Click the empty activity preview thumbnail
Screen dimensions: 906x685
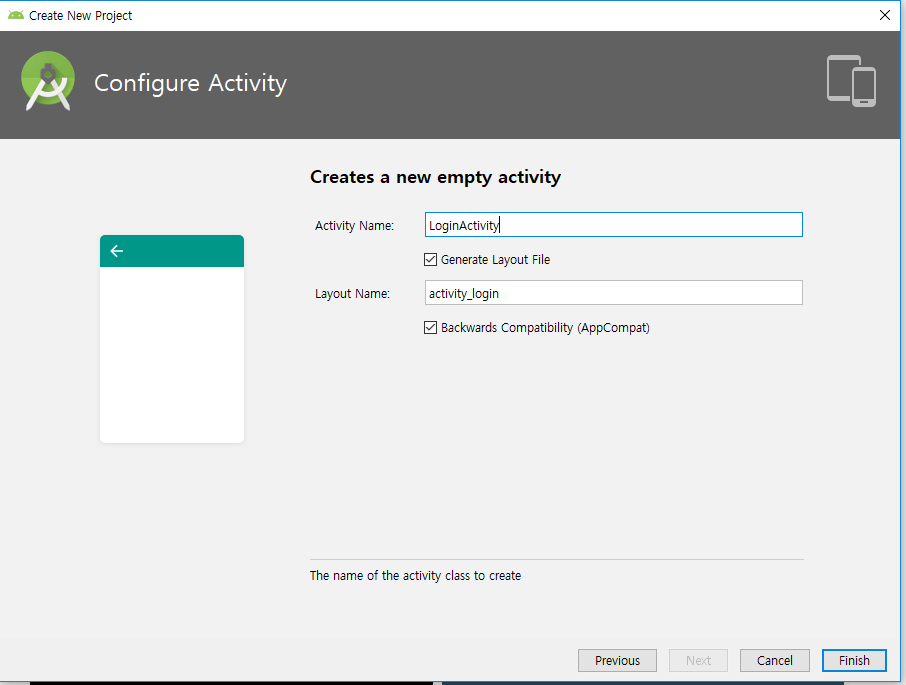point(172,339)
